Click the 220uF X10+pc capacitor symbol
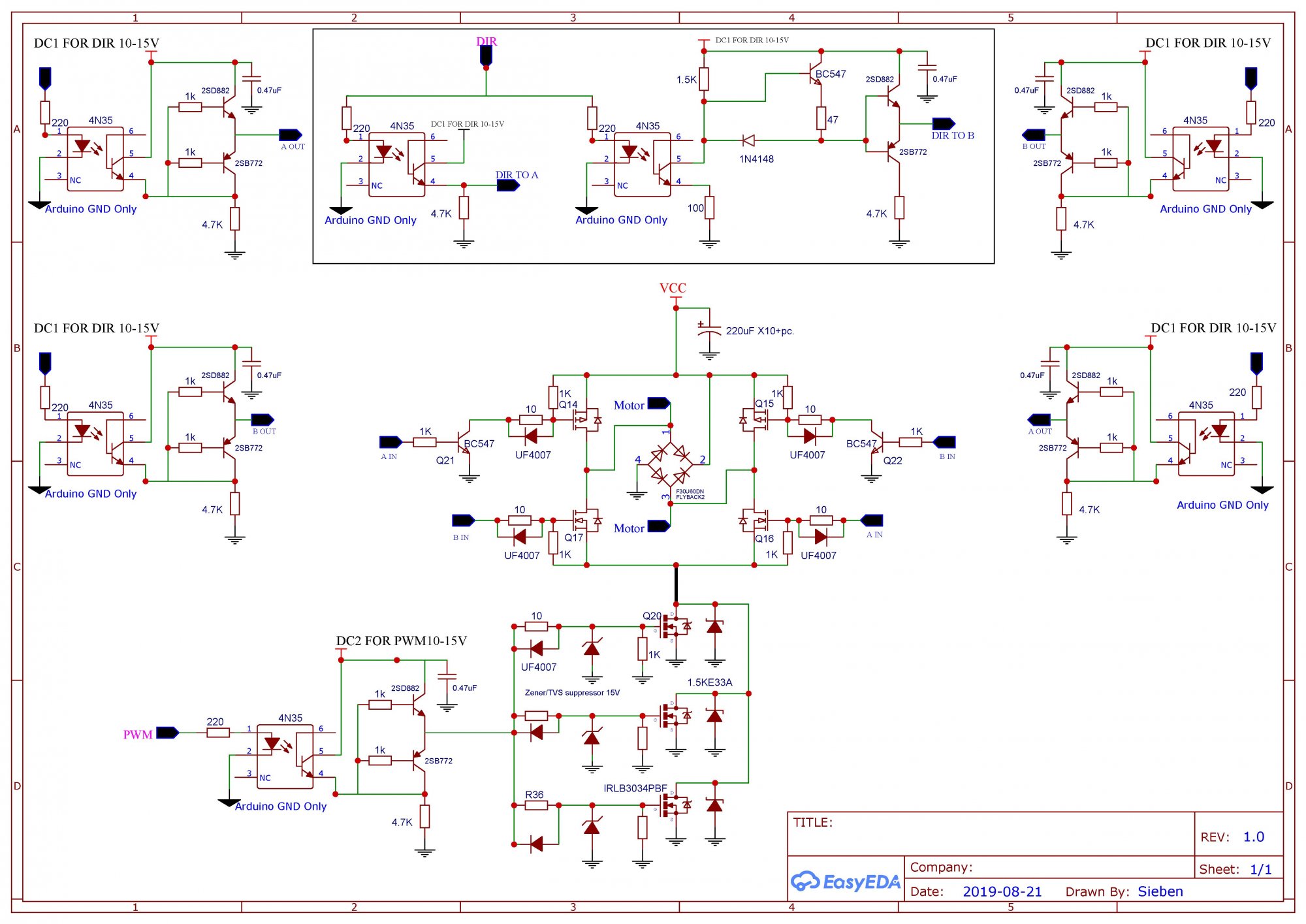1306x924 pixels. tap(709, 330)
